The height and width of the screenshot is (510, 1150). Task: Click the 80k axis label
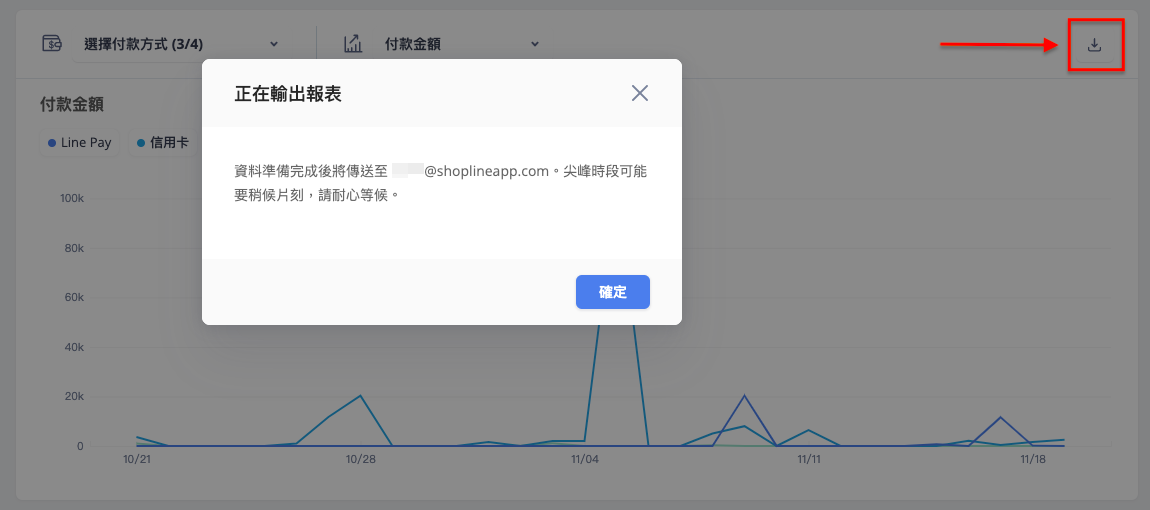tap(73, 249)
